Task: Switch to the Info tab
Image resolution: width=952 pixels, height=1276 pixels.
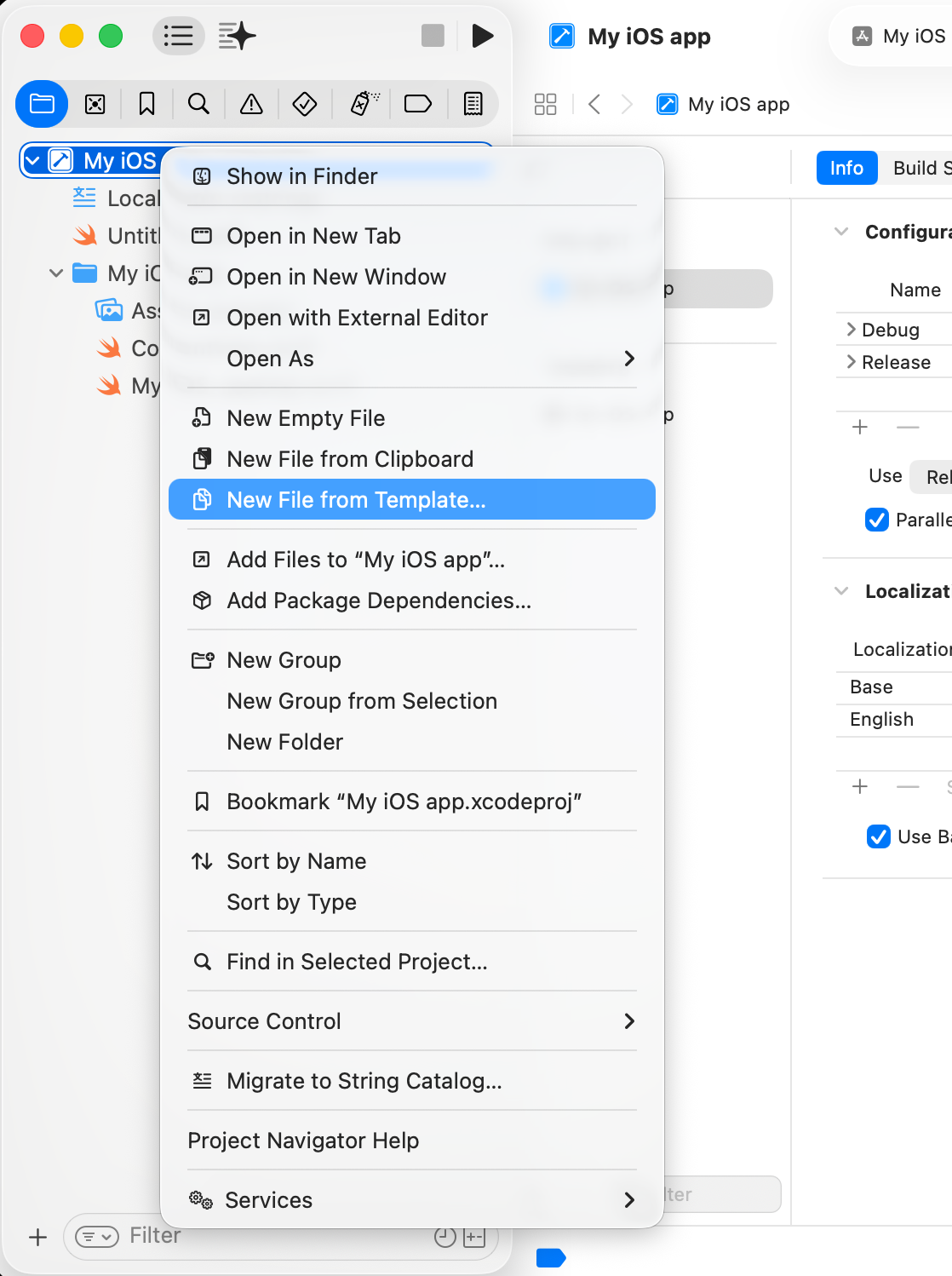Action: point(846,168)
